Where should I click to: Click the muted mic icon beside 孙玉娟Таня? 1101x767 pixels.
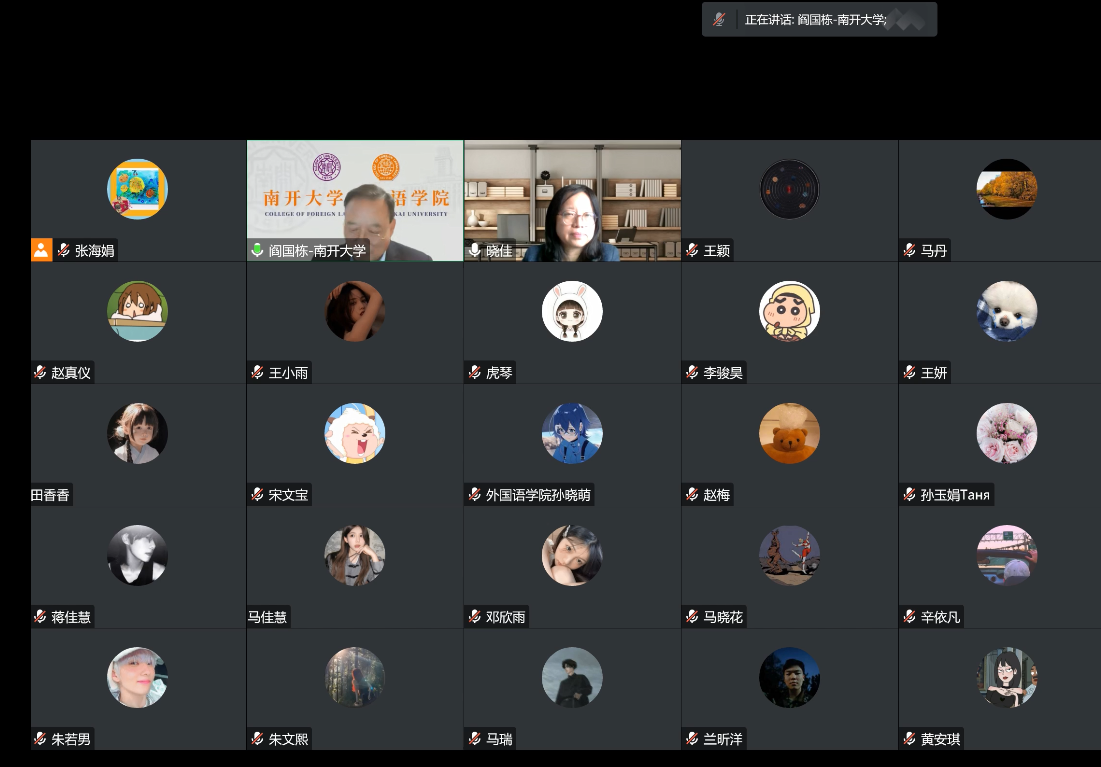click(909, 495)
